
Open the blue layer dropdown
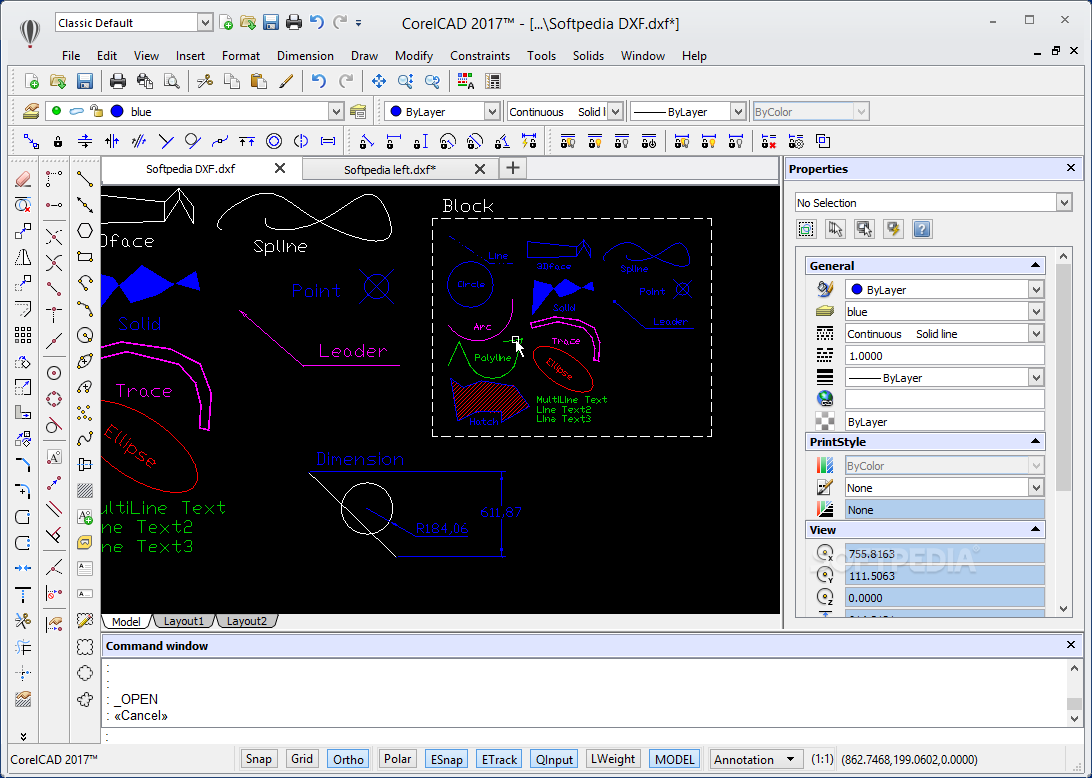click(335, 111)
